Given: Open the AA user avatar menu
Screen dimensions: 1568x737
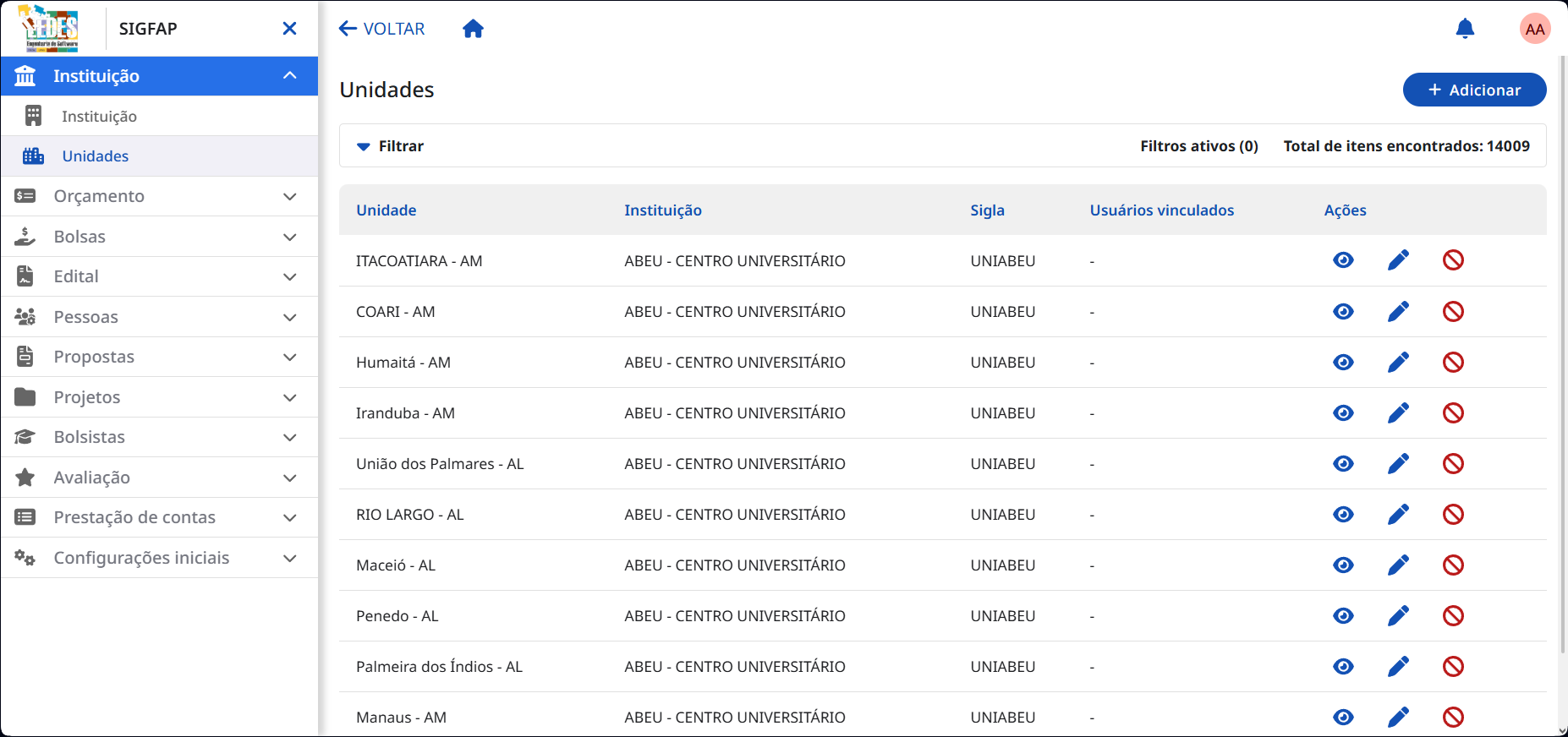Looking at the screenshot, I should tap(1535, 29).
